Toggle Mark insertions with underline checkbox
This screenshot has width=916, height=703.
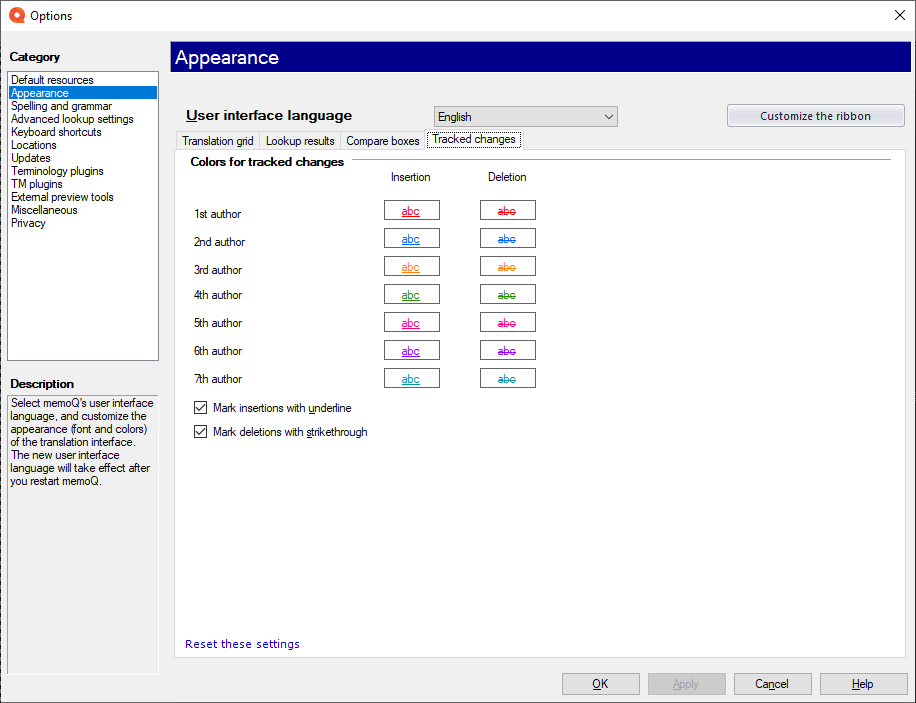[200, 407]
